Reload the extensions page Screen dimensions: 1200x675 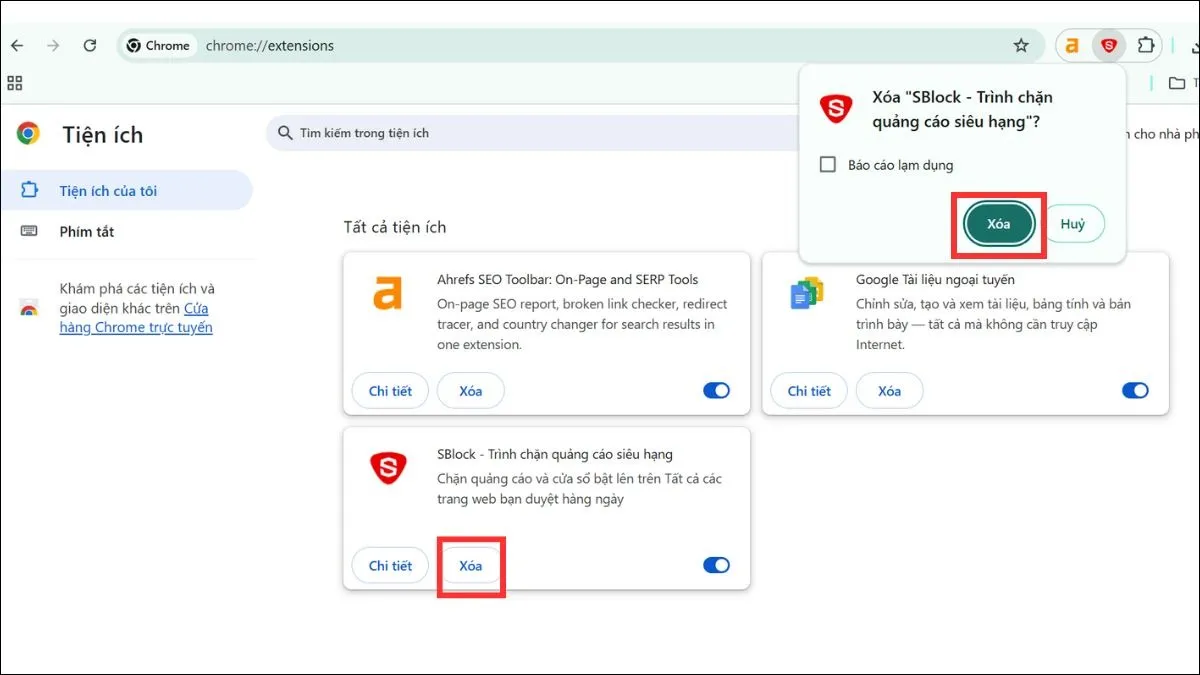click(90, 46)
